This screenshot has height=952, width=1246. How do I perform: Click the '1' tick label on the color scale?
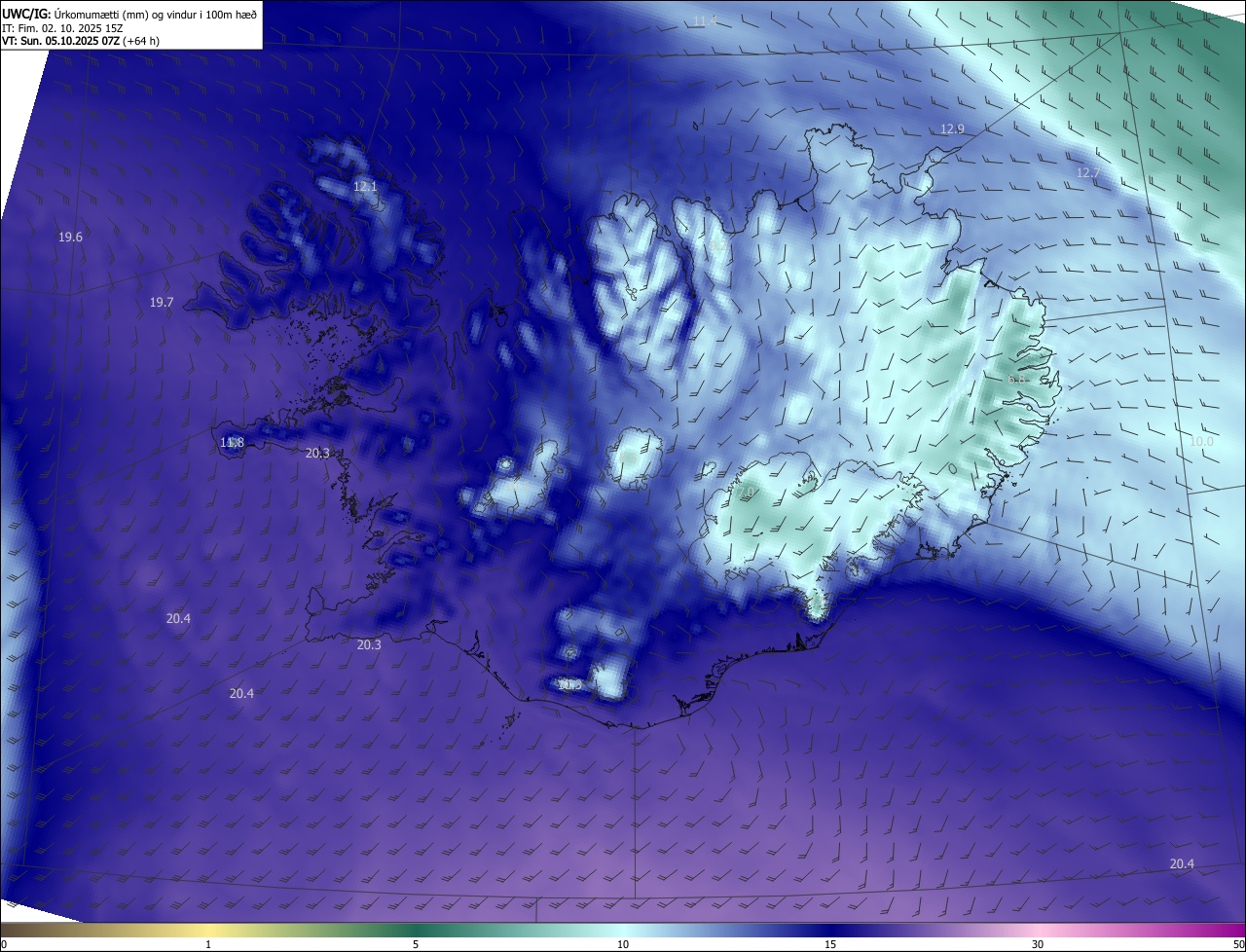[x=208, y=944]
